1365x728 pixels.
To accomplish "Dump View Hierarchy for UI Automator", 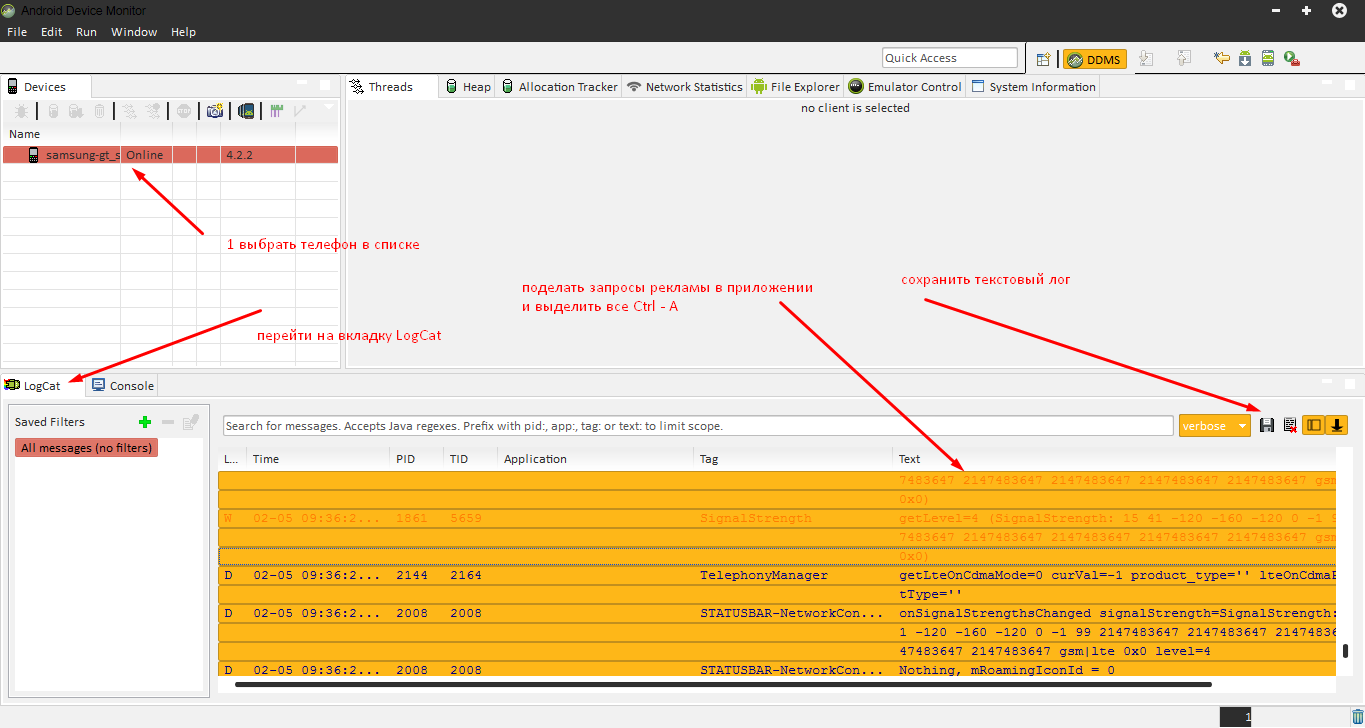I will (x=246, y=111).
